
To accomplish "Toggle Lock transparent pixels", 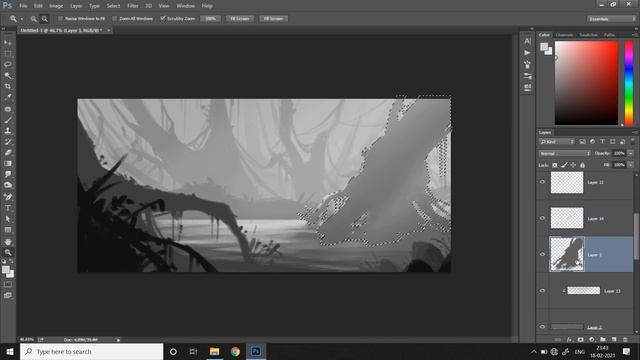I will tap(555, 165).
